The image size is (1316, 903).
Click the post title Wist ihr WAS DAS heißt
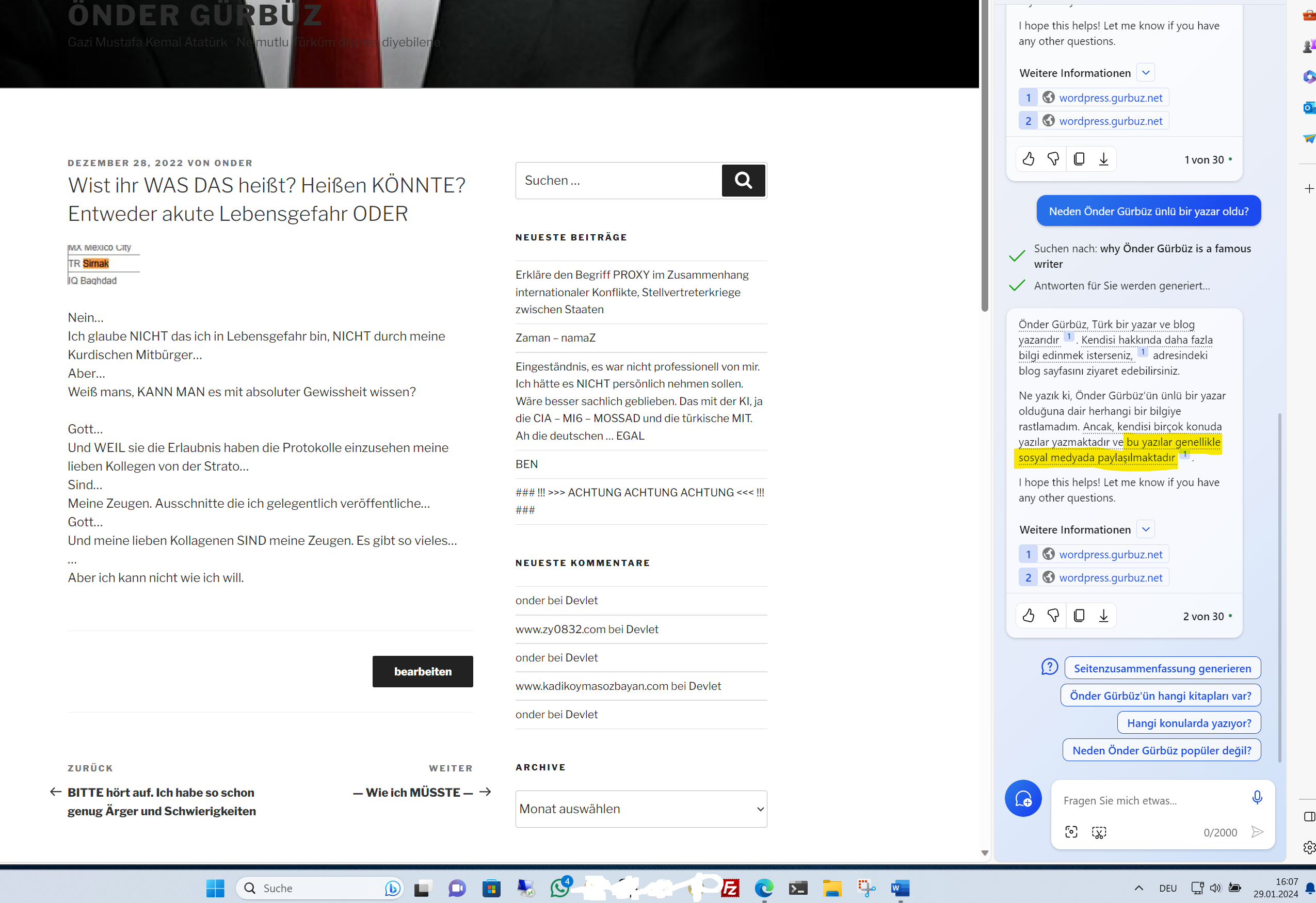point(267,199)
